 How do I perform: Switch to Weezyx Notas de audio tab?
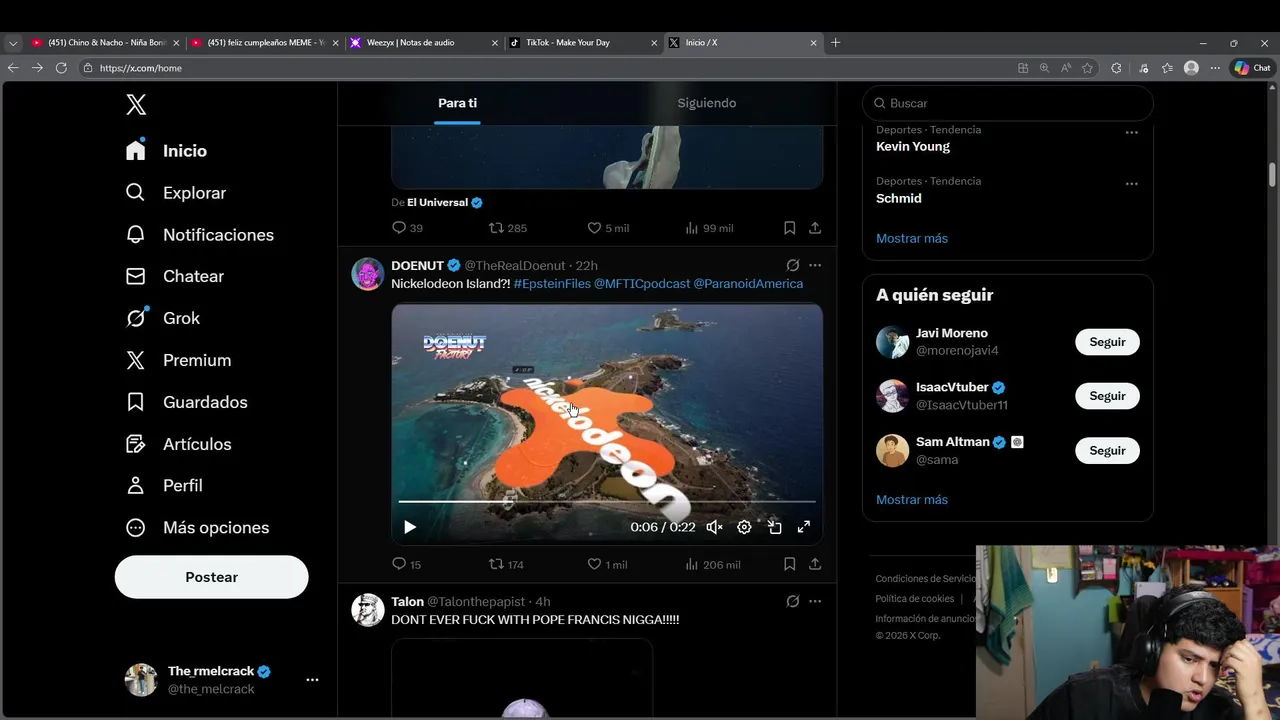coord(424,43)
